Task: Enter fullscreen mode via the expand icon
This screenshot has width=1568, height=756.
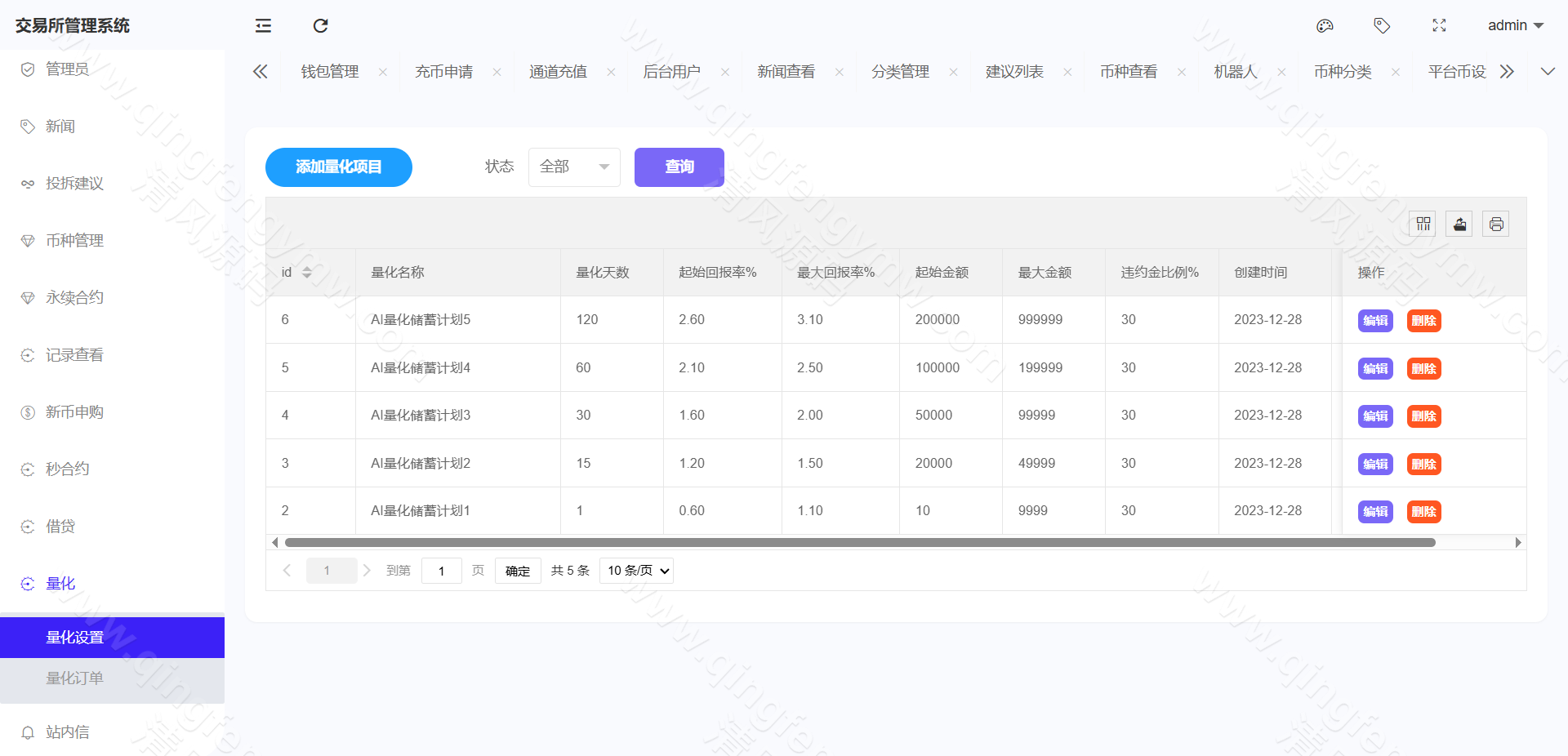Action: (x=1439, y=25)
